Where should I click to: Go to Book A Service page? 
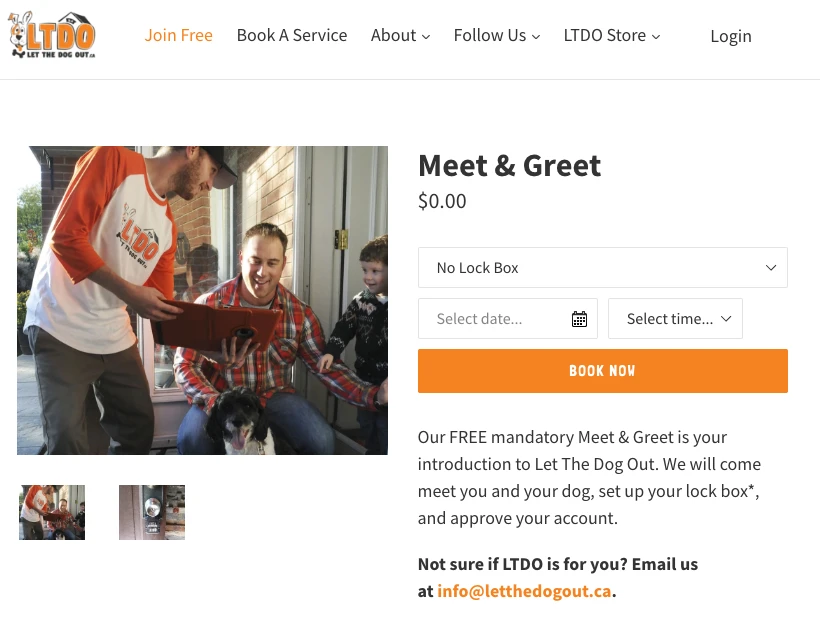[x=292, y=35]
